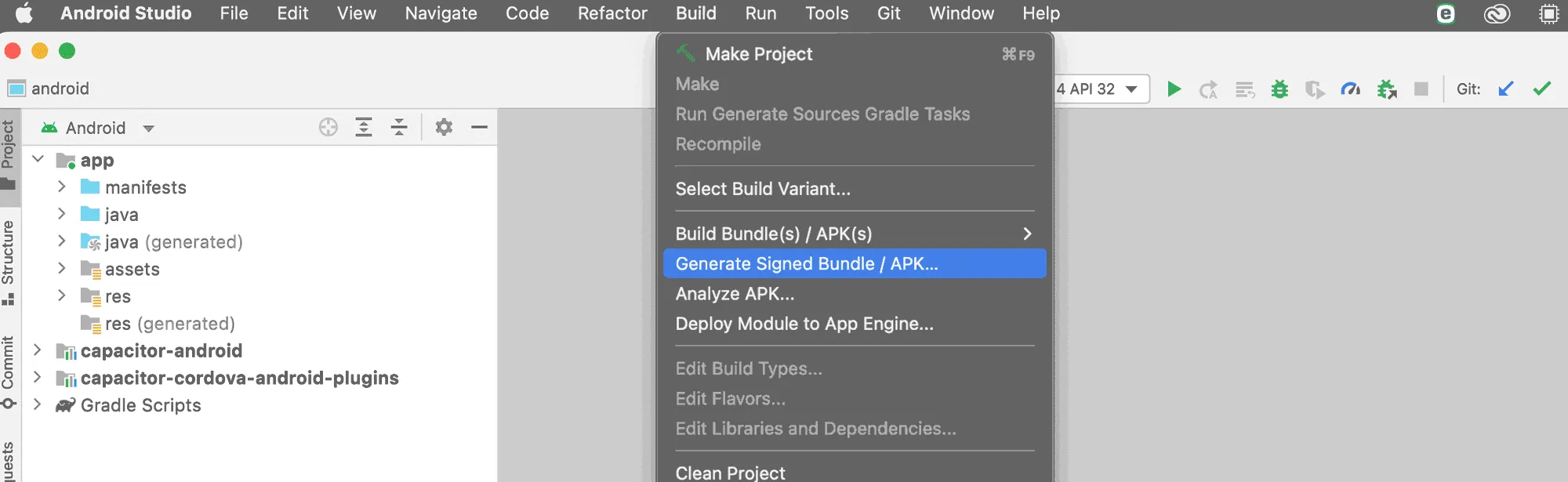Image resolution: width=1568 pixels, height=482 pixels.
Task: Toggle the Commit tool window tab
Action: 9,370
